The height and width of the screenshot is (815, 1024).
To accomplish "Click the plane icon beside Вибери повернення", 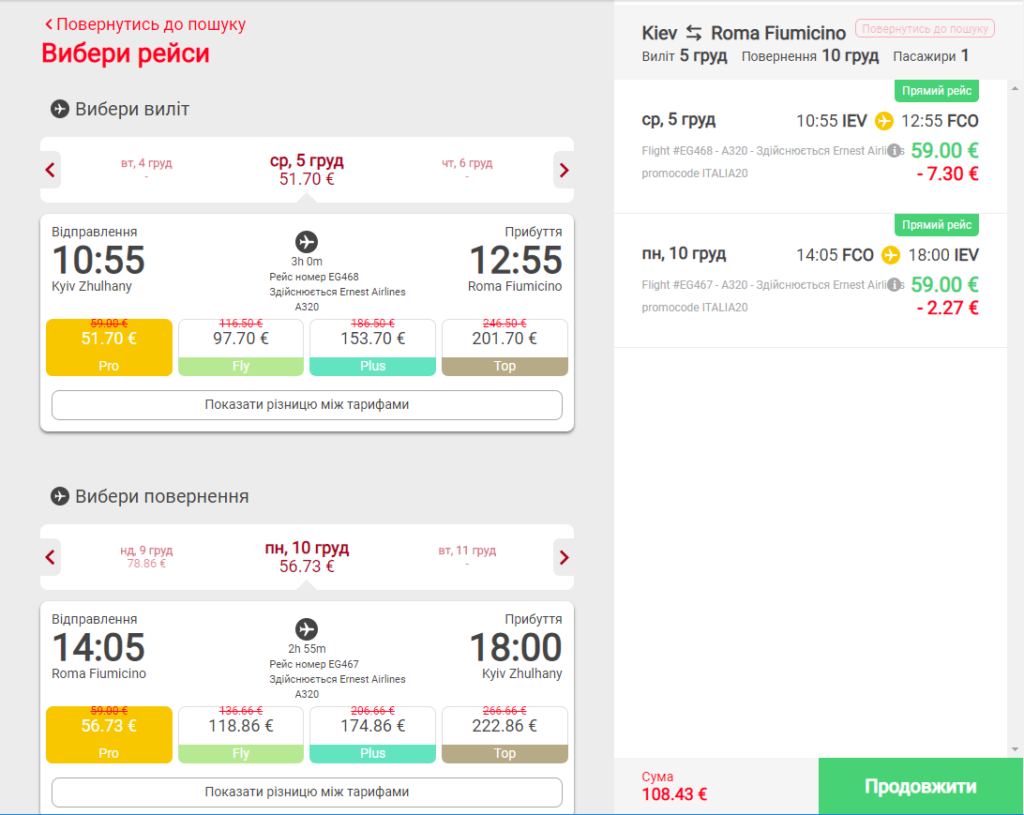I will click(x=59, y=496).
